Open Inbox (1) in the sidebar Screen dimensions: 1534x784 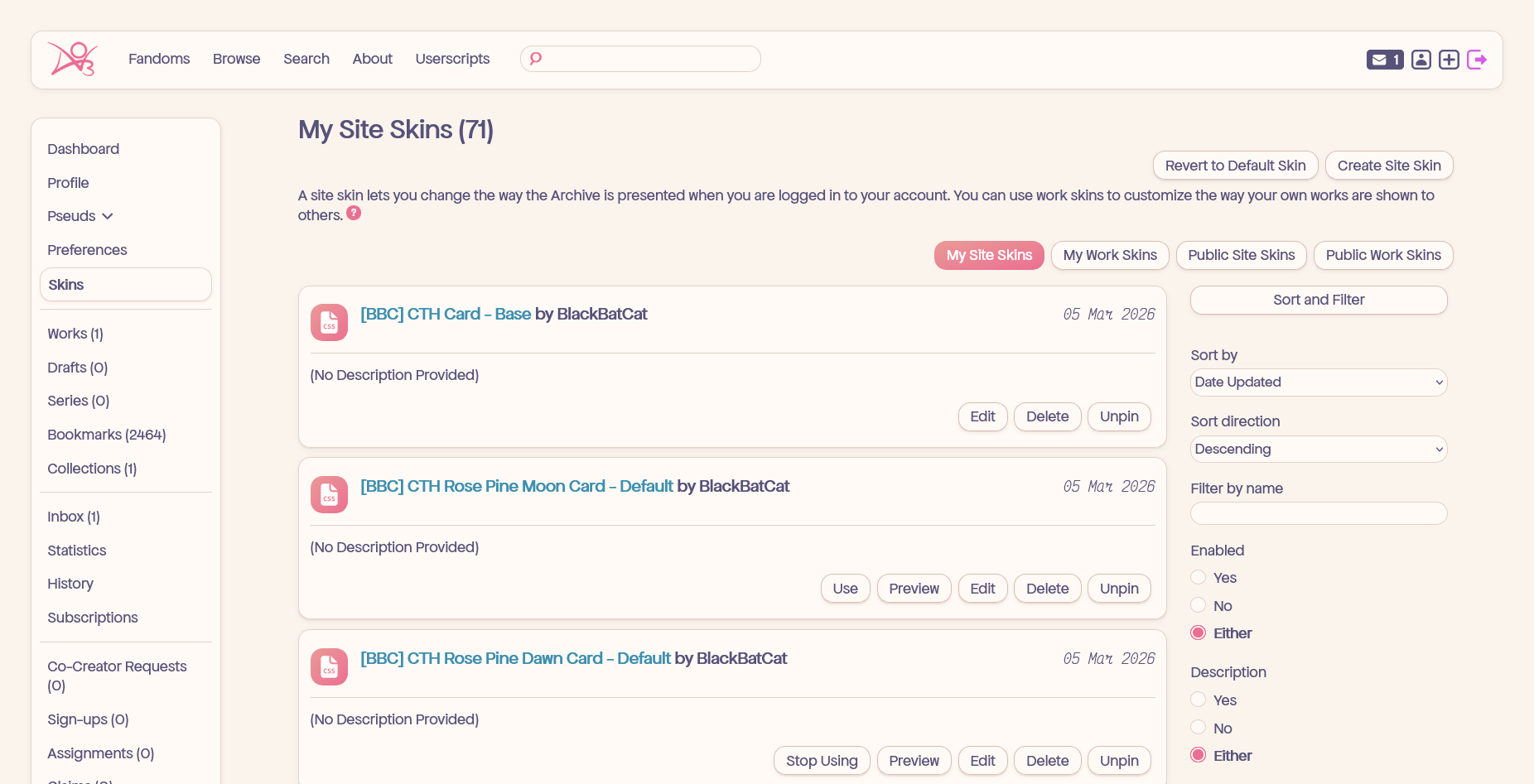74,517
